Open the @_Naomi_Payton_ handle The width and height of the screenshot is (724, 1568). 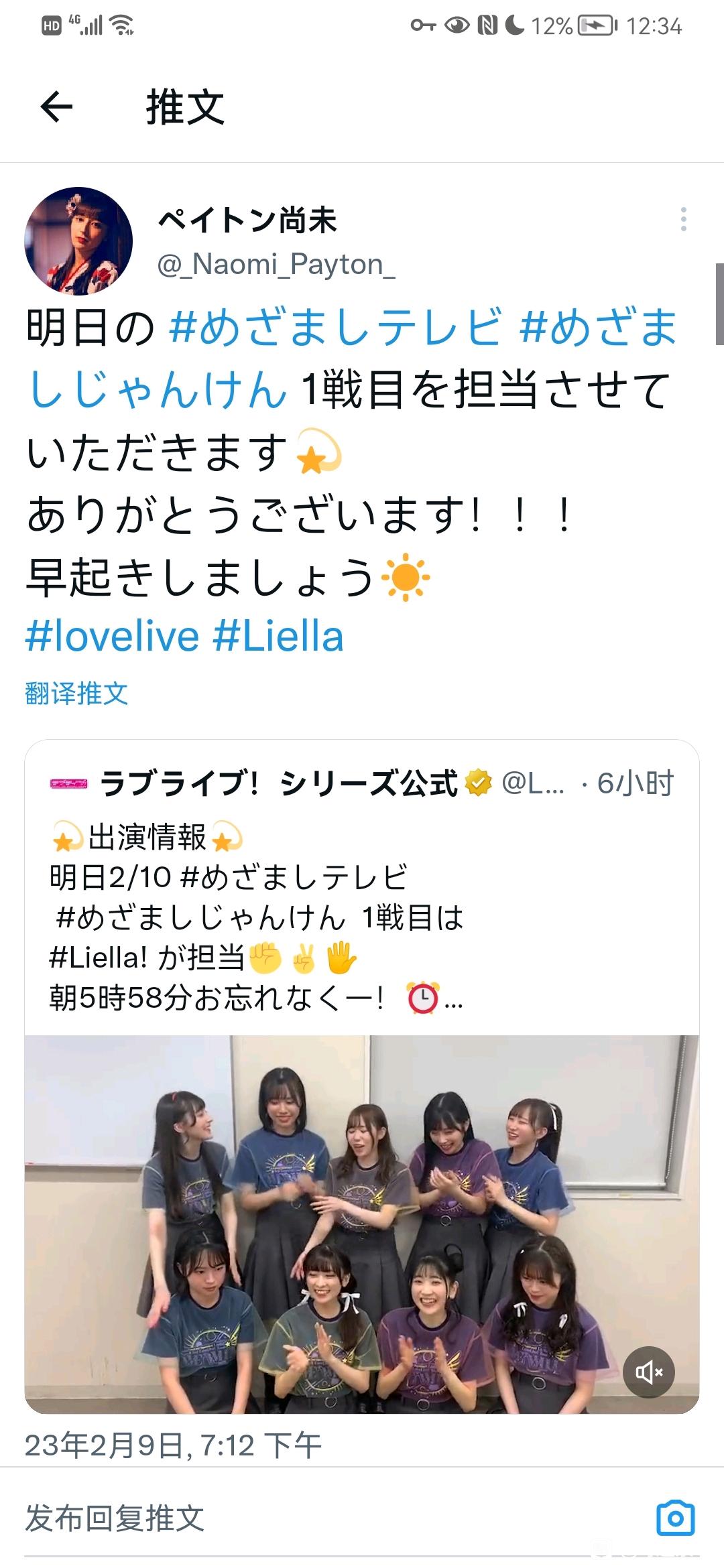coord(276,265)
